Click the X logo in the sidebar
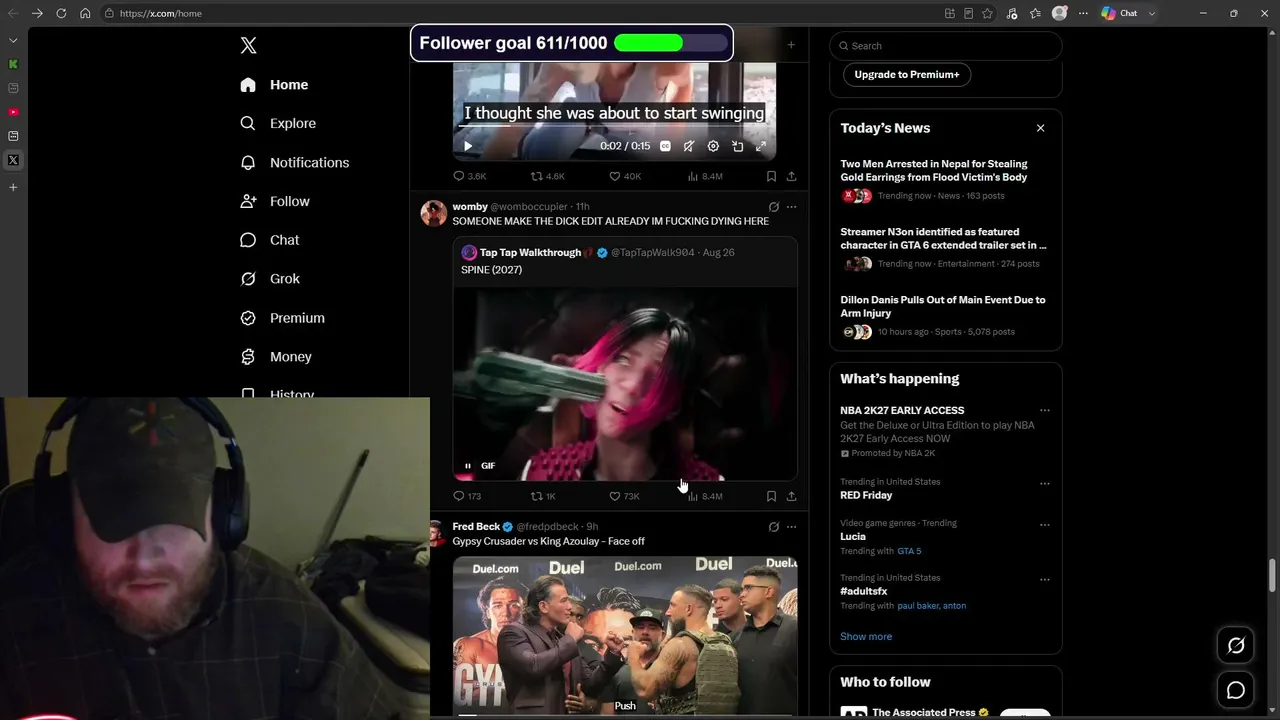Viewport: 1280px width, 720px height. [x=249, y=45]
